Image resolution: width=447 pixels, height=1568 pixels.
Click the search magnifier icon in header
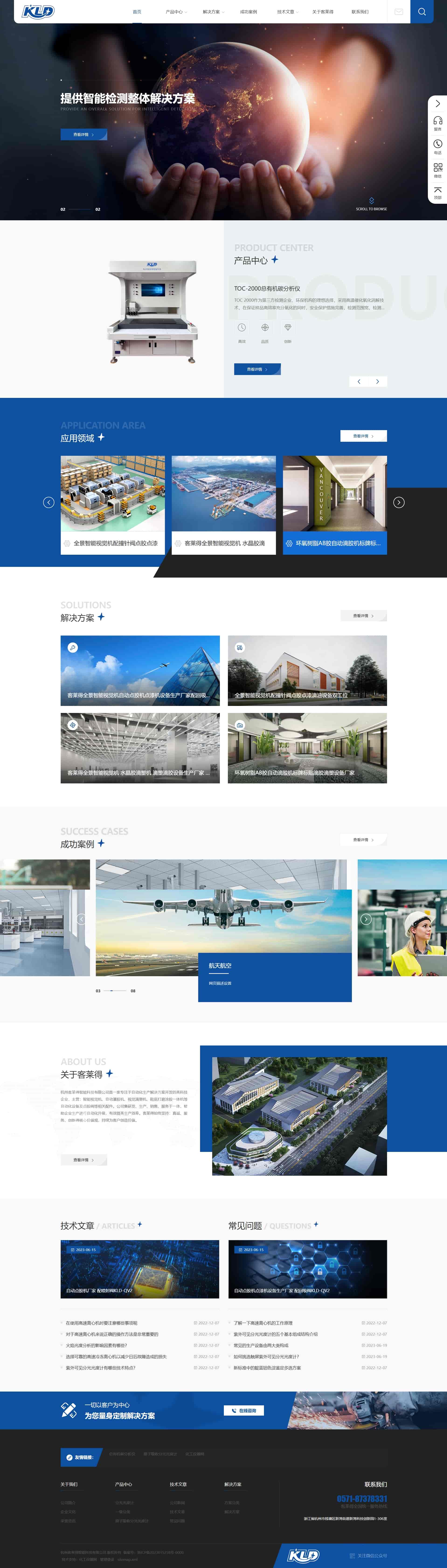[x=421, y=12]
